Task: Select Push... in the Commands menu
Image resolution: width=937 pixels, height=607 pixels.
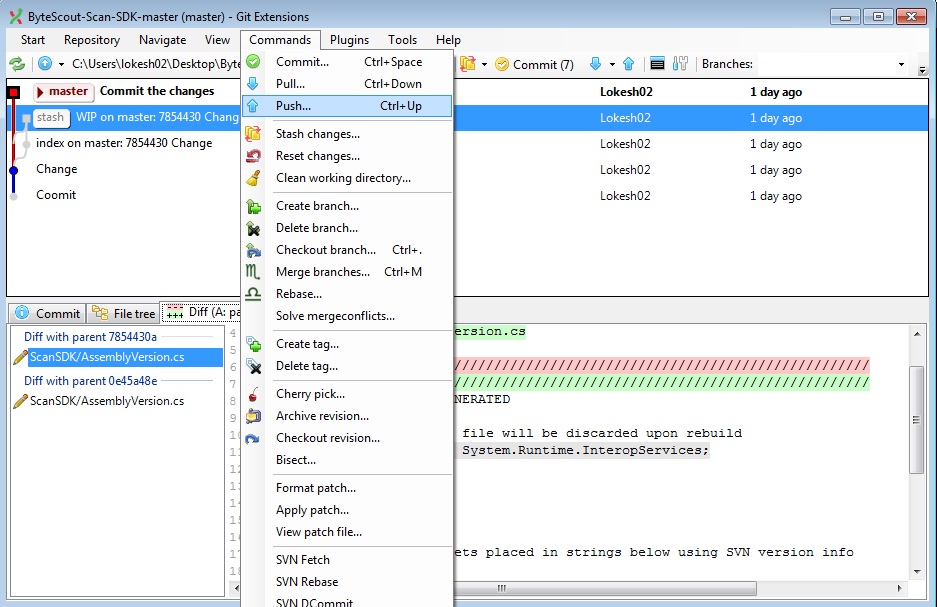Action: pos(347,106)
